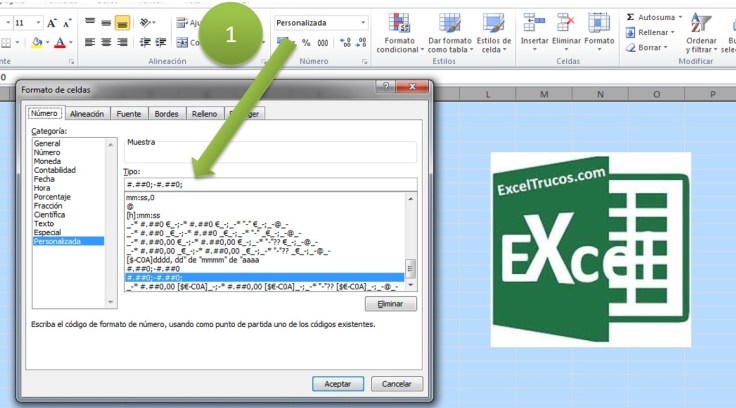This screenshot has height=408, width=736.
Task: Switch to the Fuente tab
Action: point(129,114)
